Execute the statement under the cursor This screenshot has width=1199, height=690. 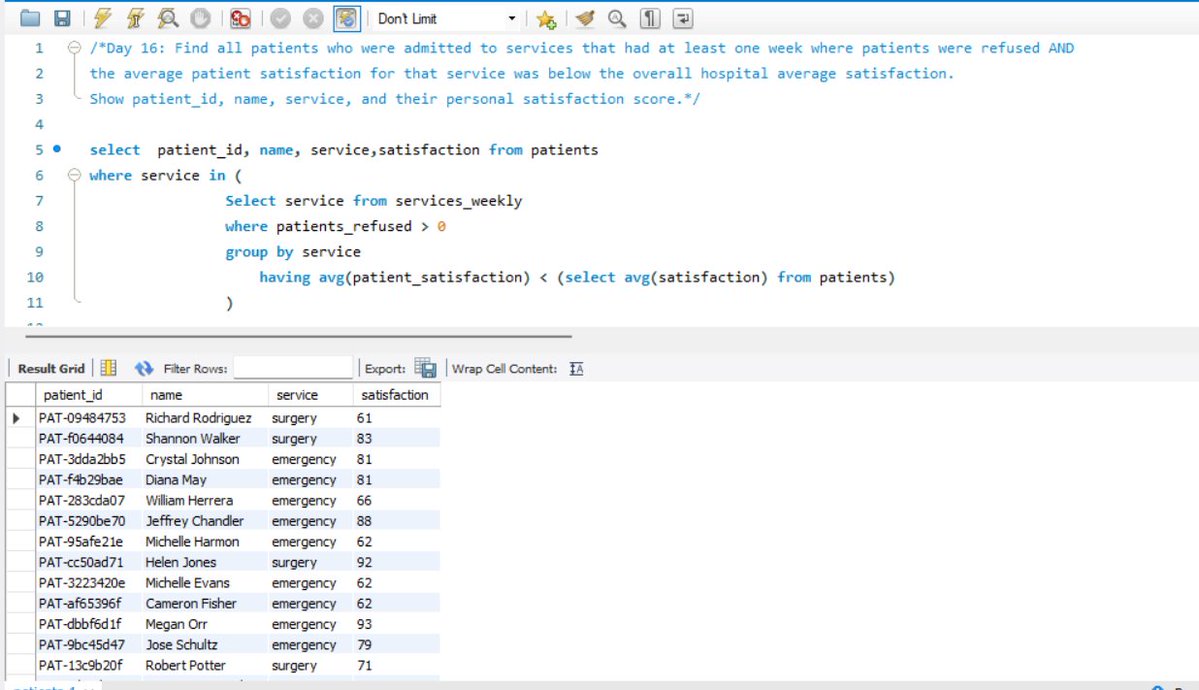(135, 18)
